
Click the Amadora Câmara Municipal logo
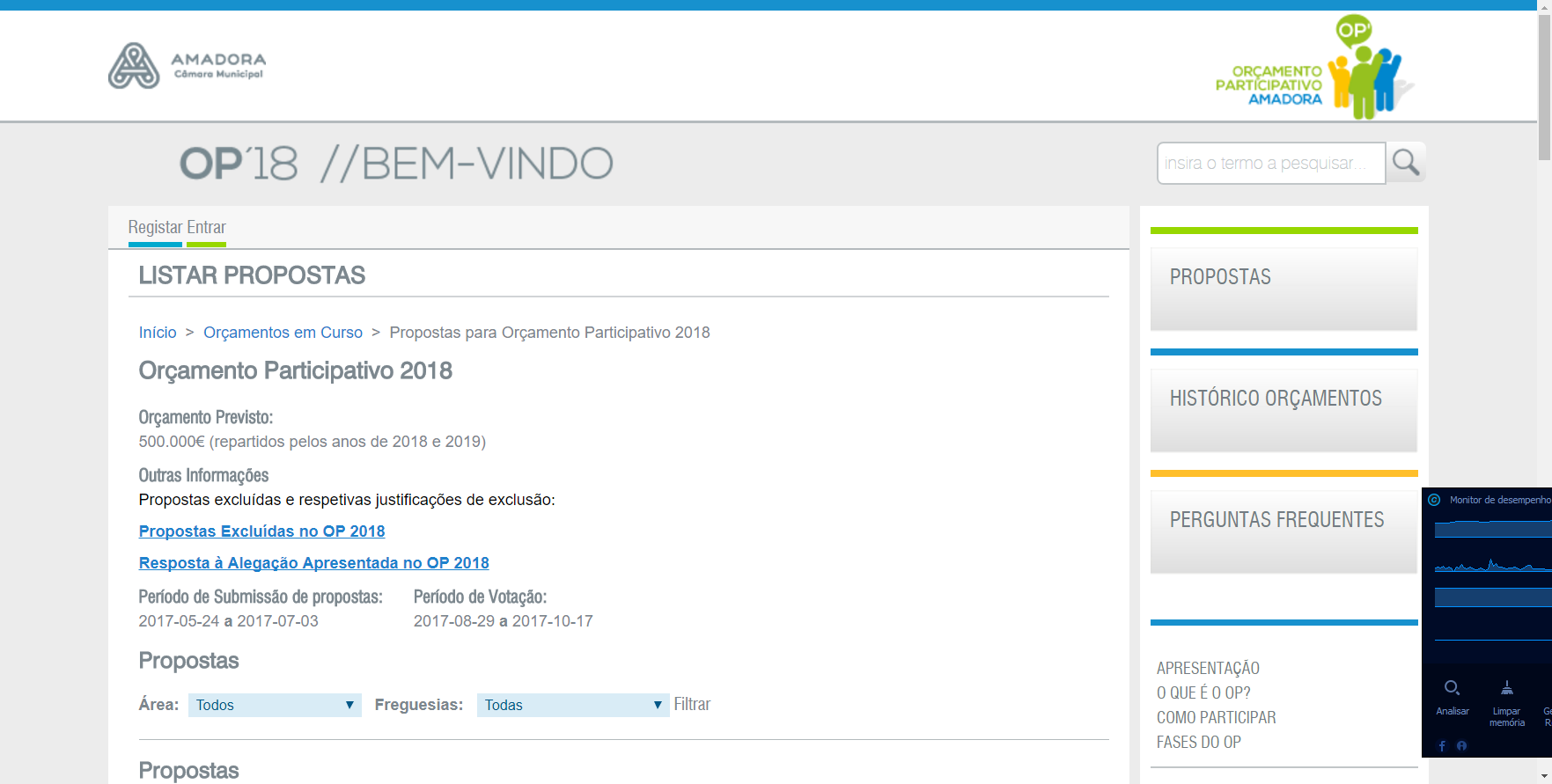pyautogui.click(x=187, y=66)
